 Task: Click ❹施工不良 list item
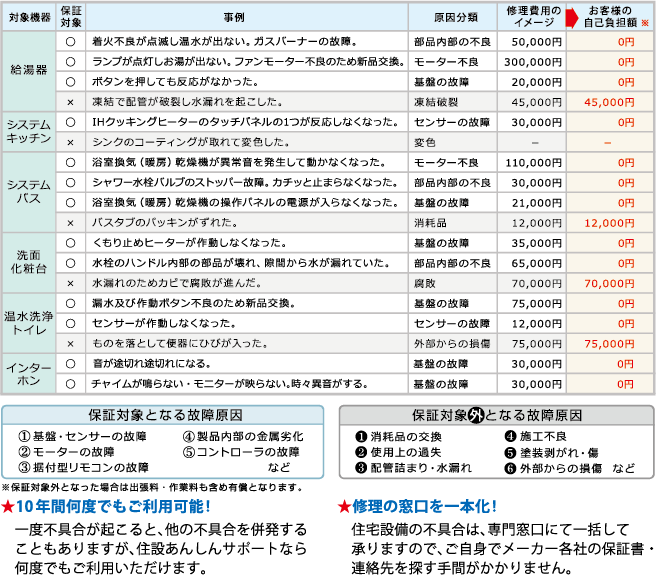tap(536, 437)
